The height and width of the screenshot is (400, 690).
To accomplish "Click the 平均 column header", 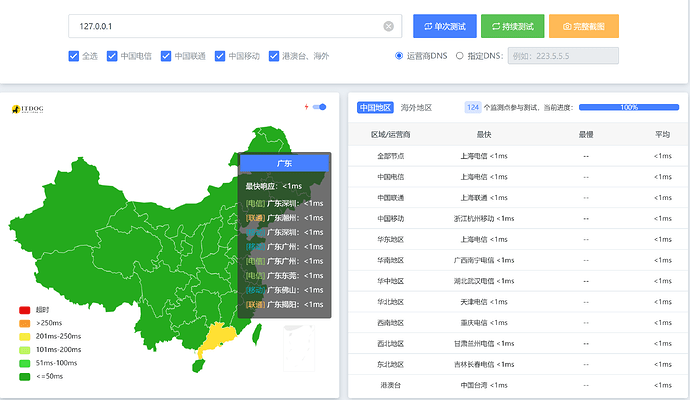I will (662, 135).
